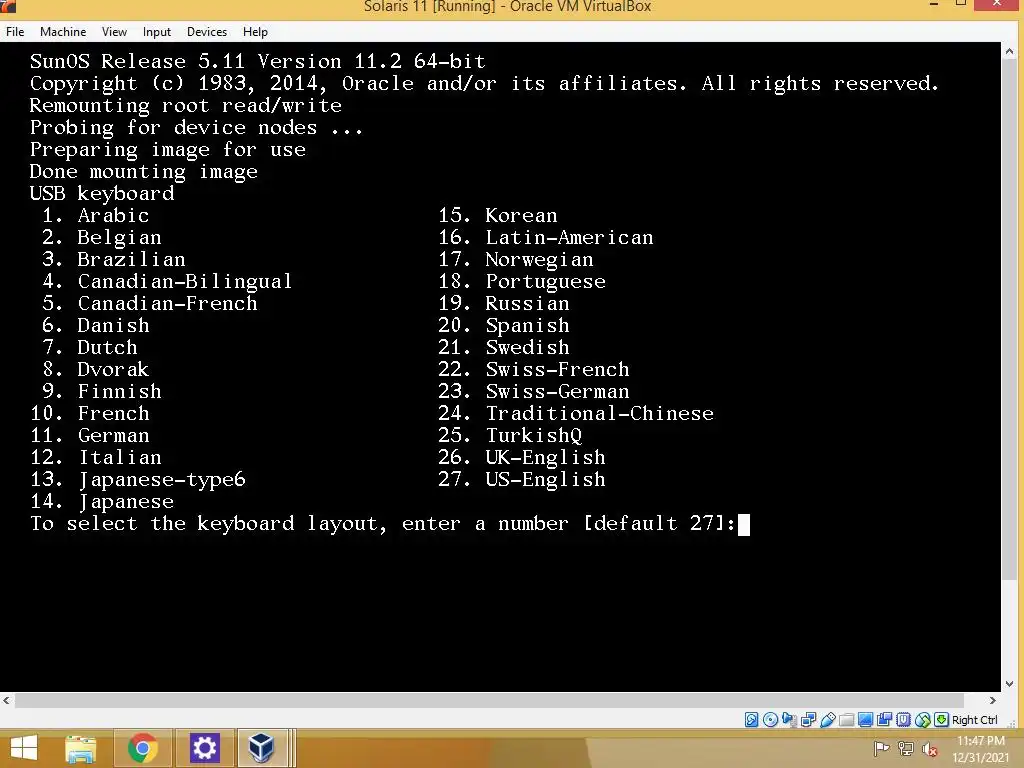Click the horizontal scrollbar thumb
Screen dimensions: 1024x768
pyautogui.click(x=489, y=700)
